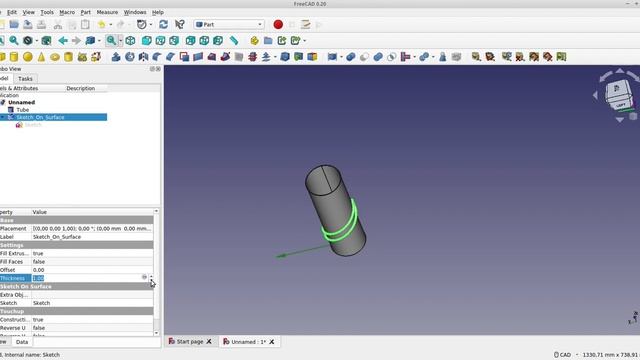This screenshot has width=640, height=360.
Task: Open the Edit menu
Action: click(x=12, y=12)
